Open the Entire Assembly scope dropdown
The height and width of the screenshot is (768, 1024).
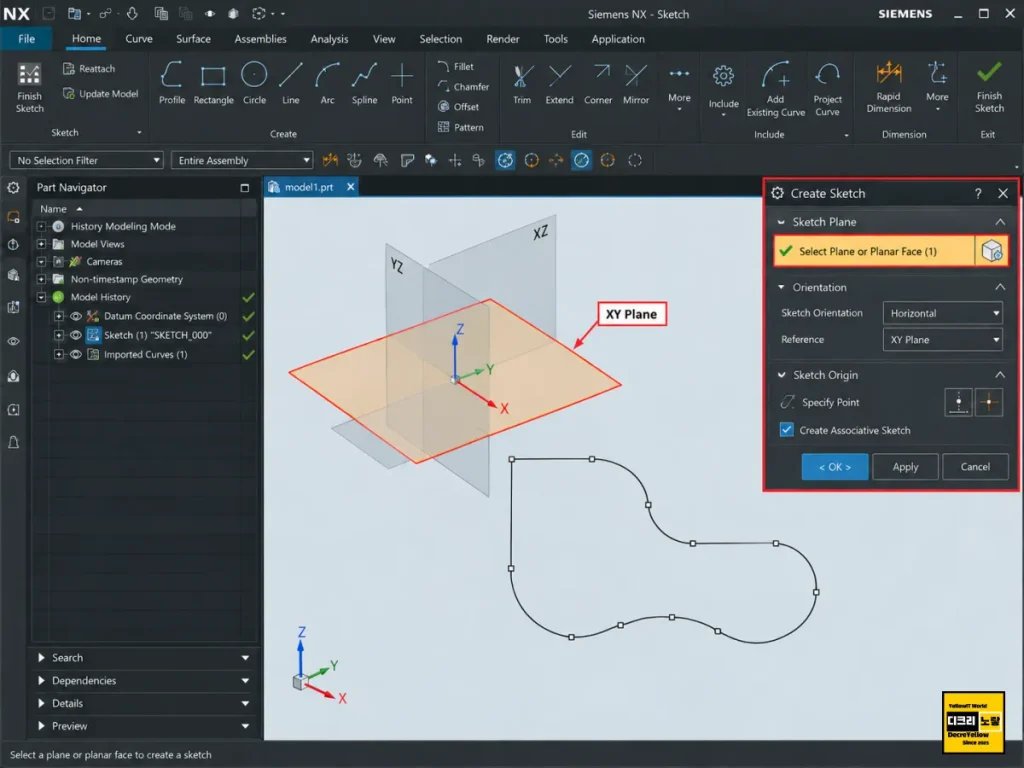point(242,160)
